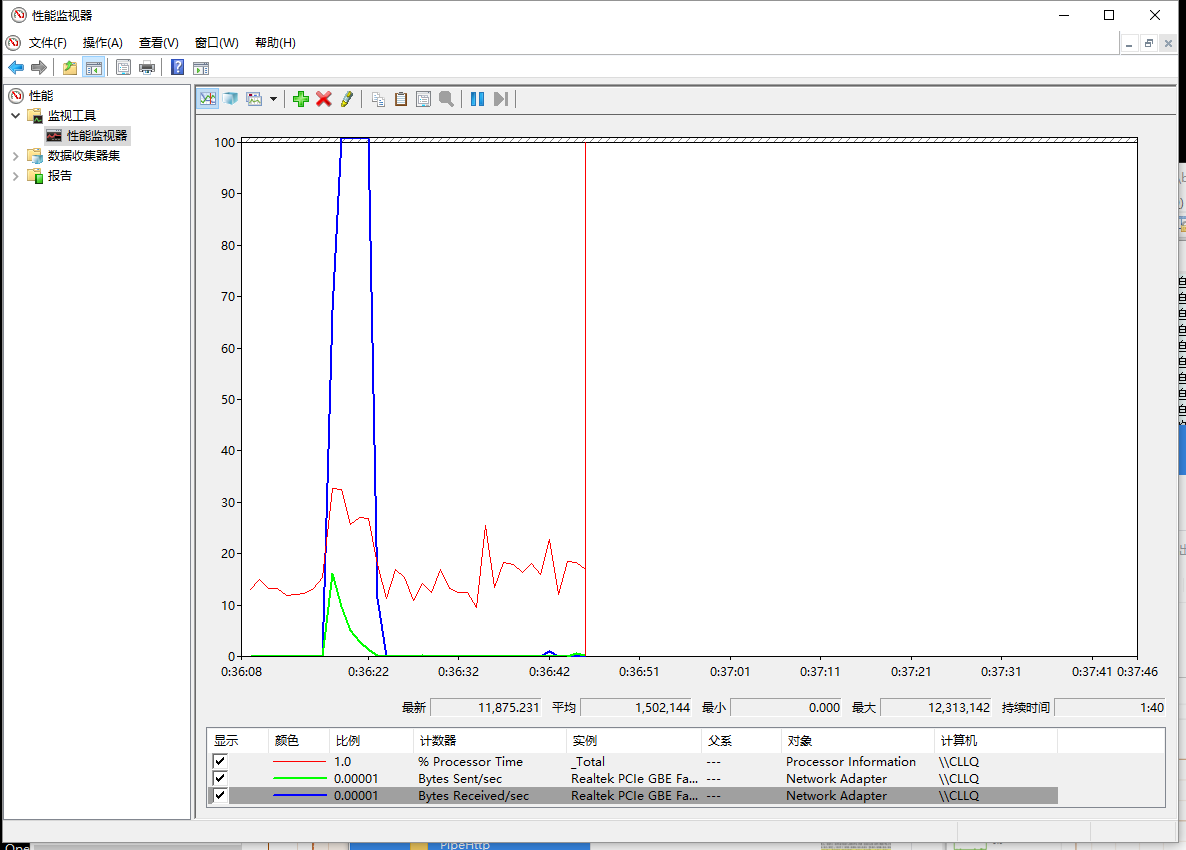Toggle the Bytes Received/sec display checkbox

tap(220, 796)
